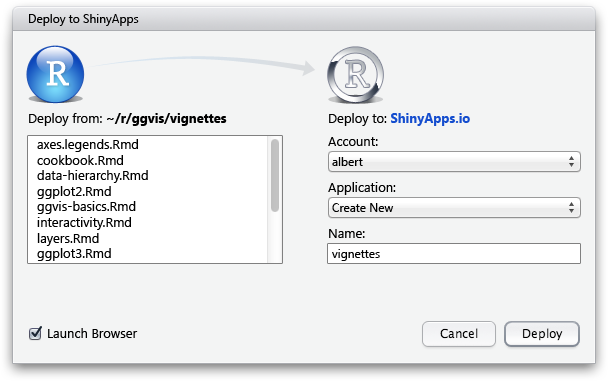Image resolution: width=608 pixels, height=381 pixels.
Task: Click the file list scrollbar thumb
Action: click(x=275, y=175)
